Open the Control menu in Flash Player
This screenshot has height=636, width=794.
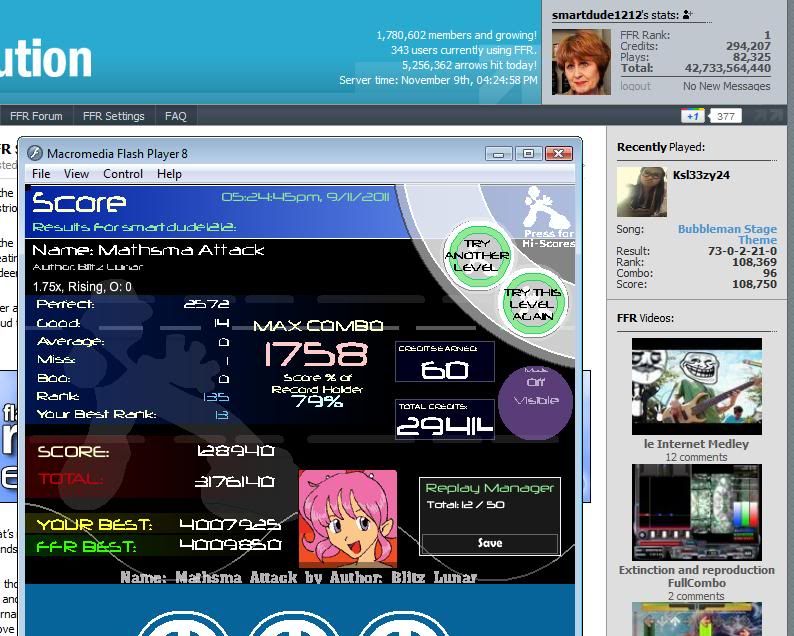(x=123, y=174)
